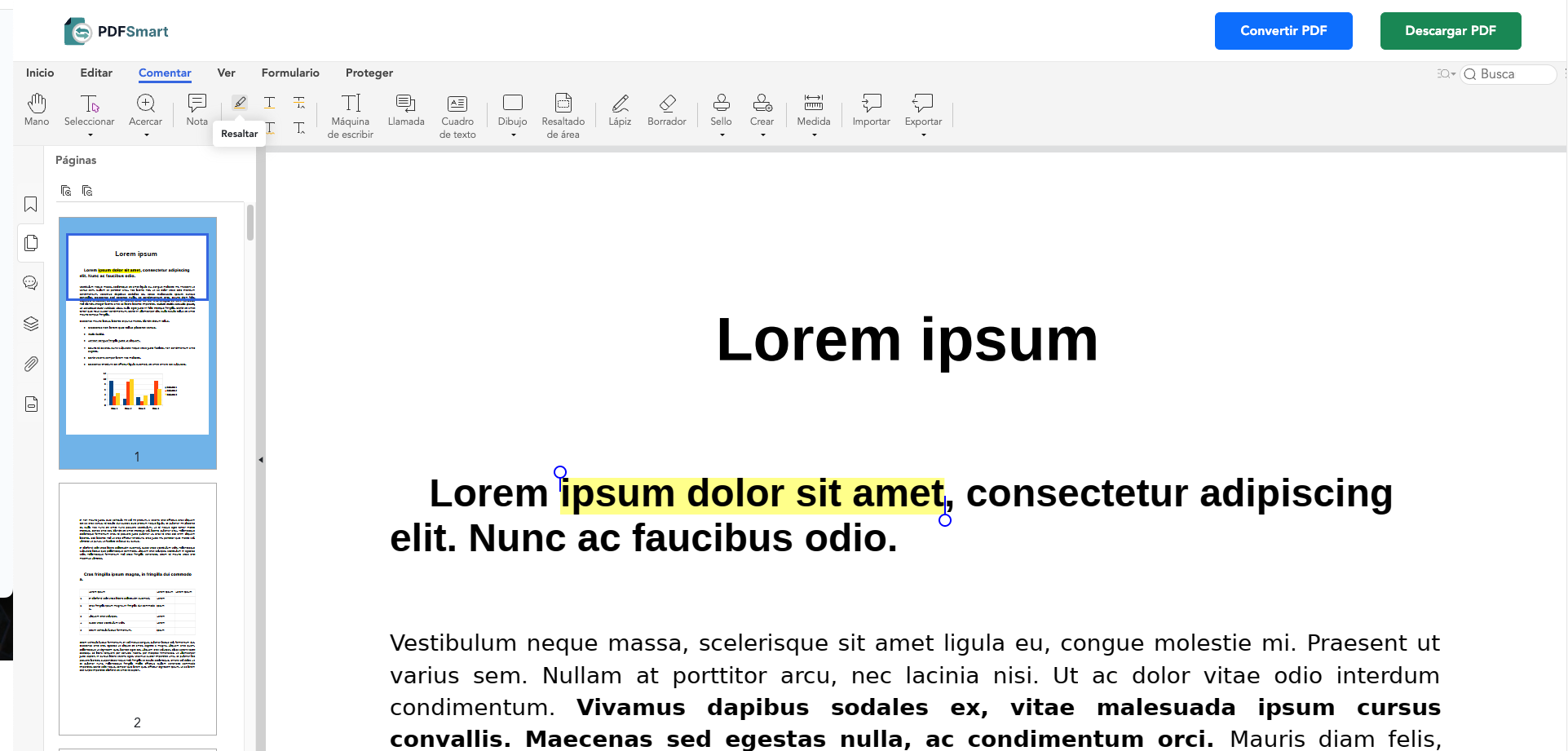Image resolution: width=1568 pixels, height=751 pixels.
Task: Click the Acercar zoom magnifier tool
Action: point(146,110)
